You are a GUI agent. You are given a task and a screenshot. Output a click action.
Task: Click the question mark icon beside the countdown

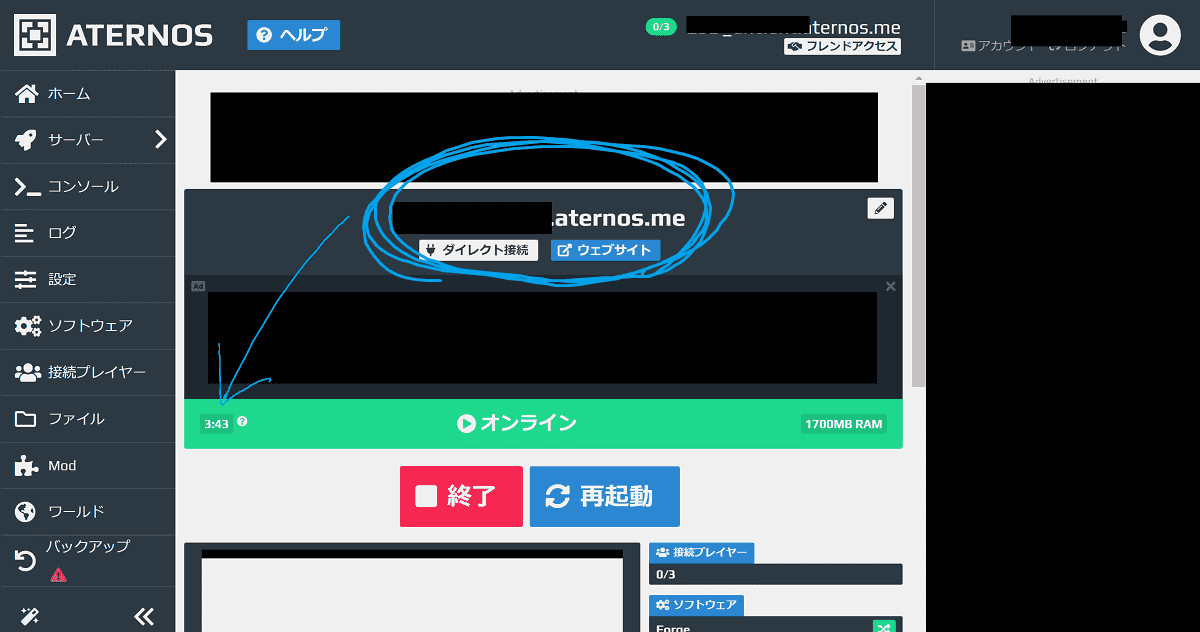point(242,422)
